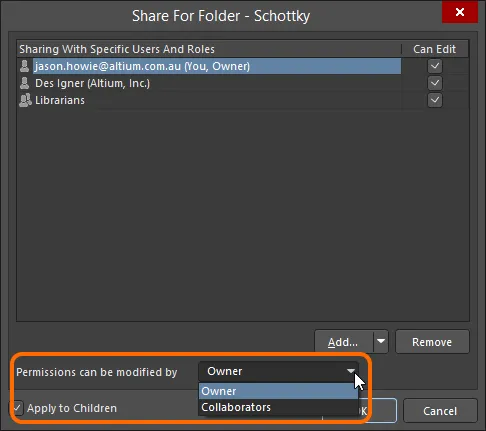This screenshot has height=431, width=486.
Task: Click the group icon beside Librarians
Action: pos(25,100)
